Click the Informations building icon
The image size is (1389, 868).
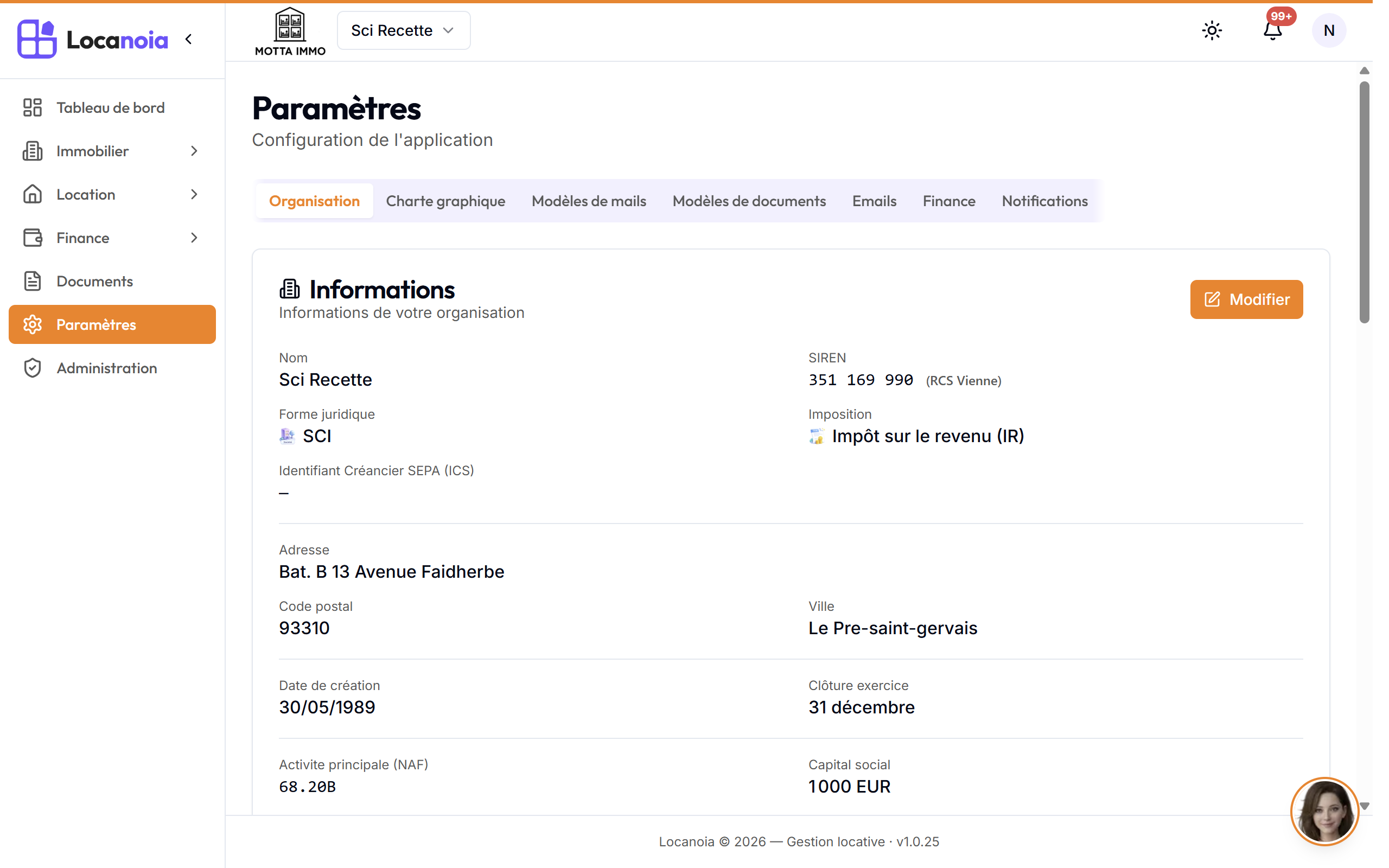290,289
